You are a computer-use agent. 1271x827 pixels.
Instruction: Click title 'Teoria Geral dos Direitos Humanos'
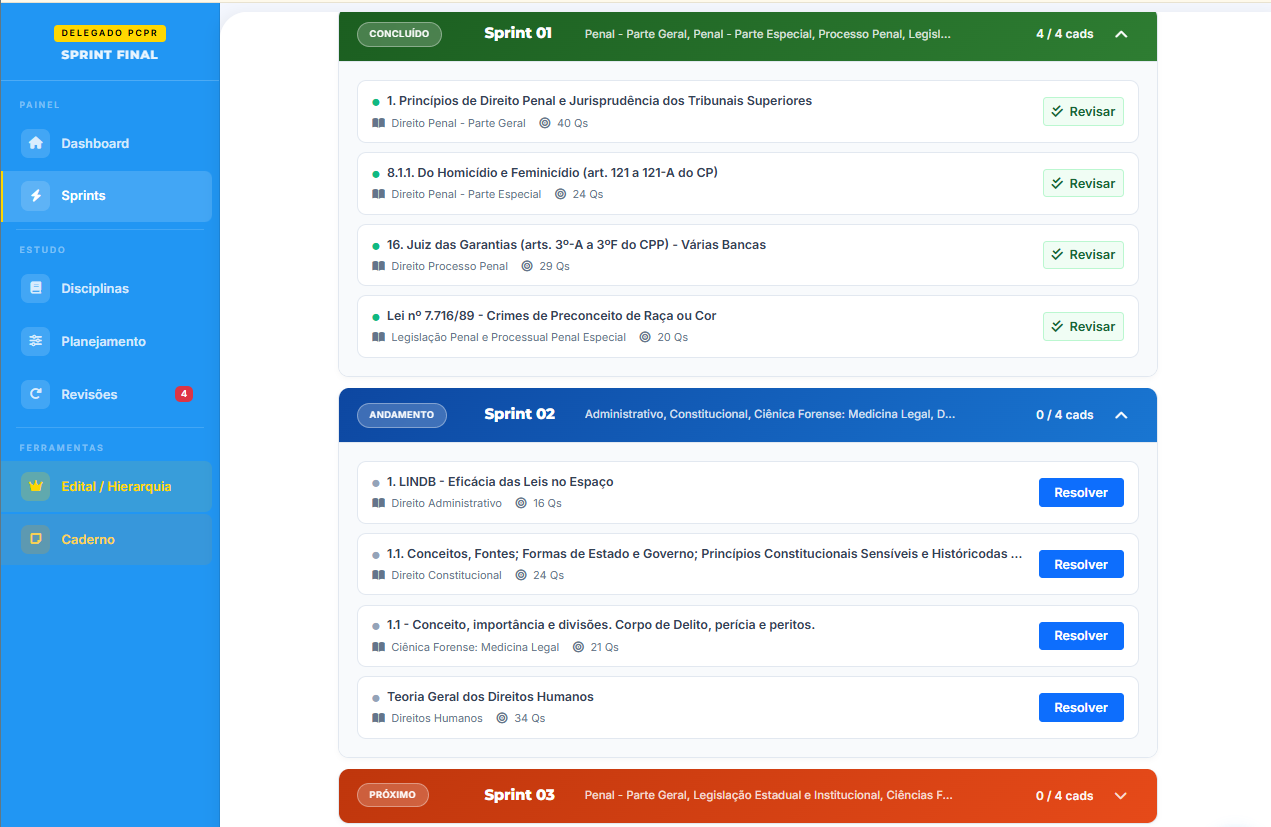(490, 696)
